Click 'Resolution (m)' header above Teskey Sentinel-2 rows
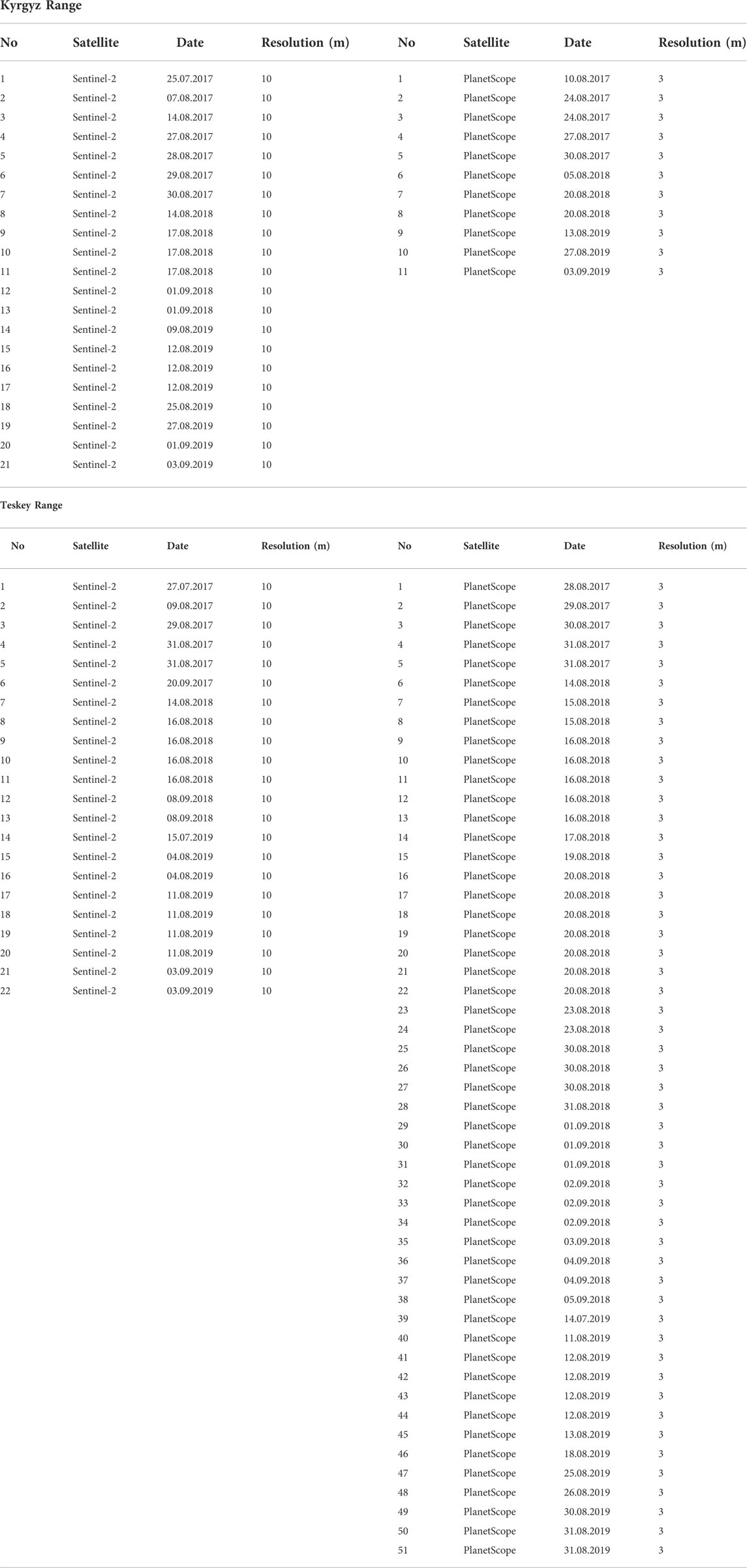 [x=296, y=546]
